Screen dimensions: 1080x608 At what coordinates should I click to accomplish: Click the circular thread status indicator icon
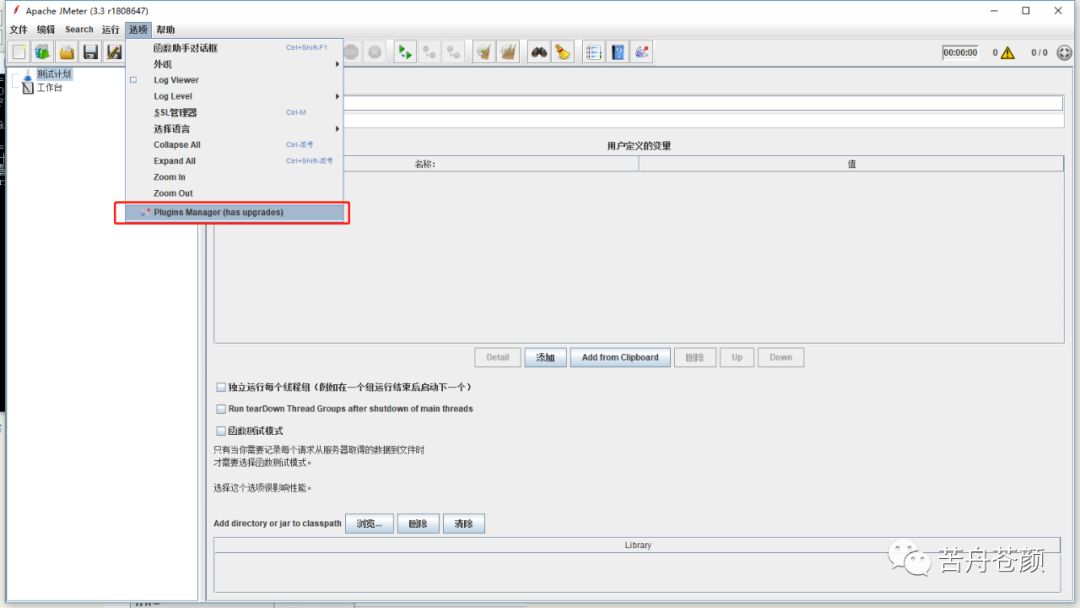coord(1064,53)
